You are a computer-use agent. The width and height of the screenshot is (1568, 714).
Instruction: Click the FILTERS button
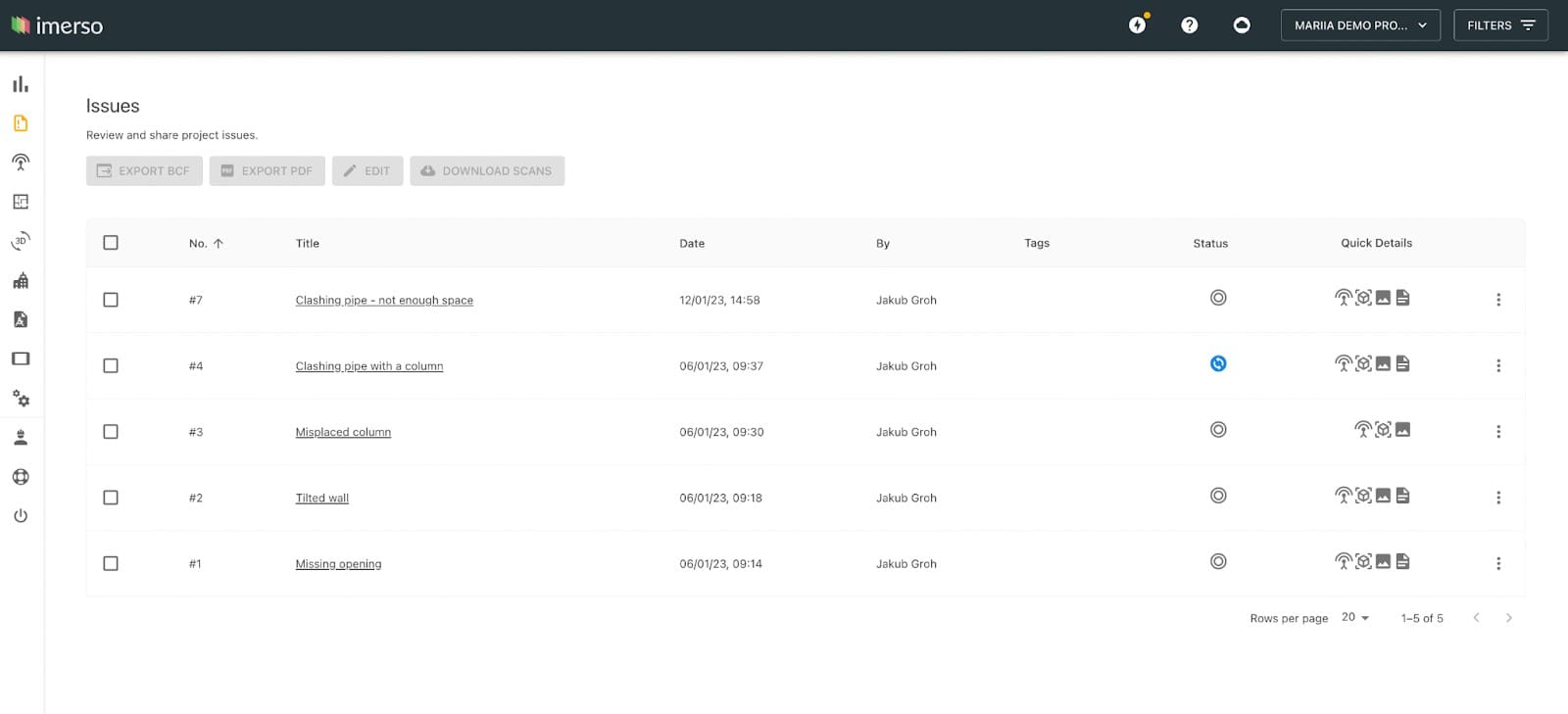1499,25
